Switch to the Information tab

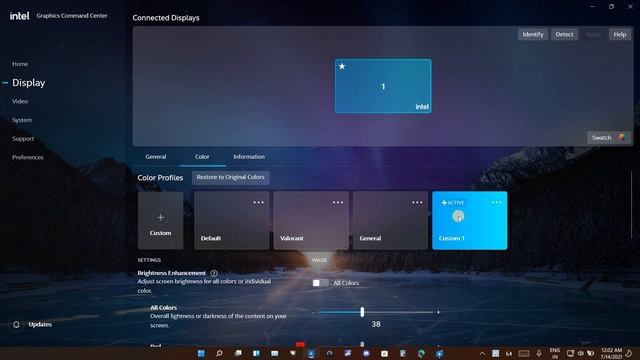249,157
